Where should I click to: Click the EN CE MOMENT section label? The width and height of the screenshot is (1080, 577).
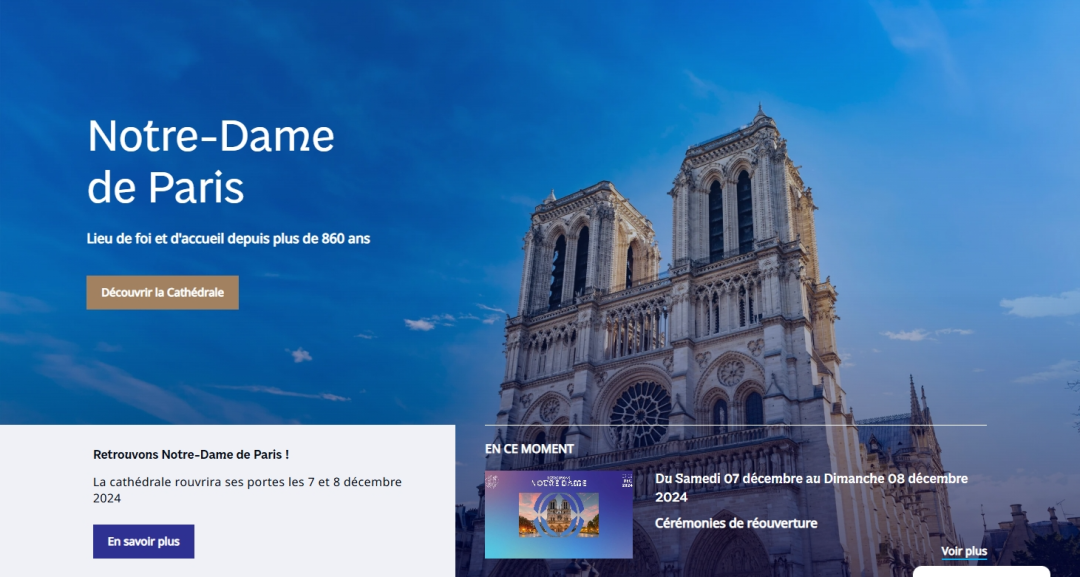click(529, 449)
